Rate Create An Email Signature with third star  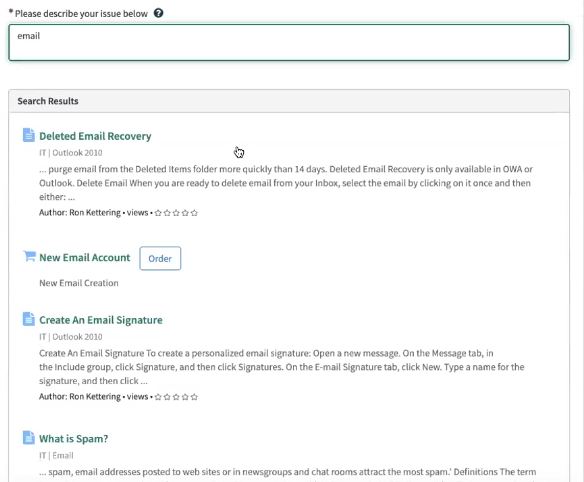coord(176,397)
